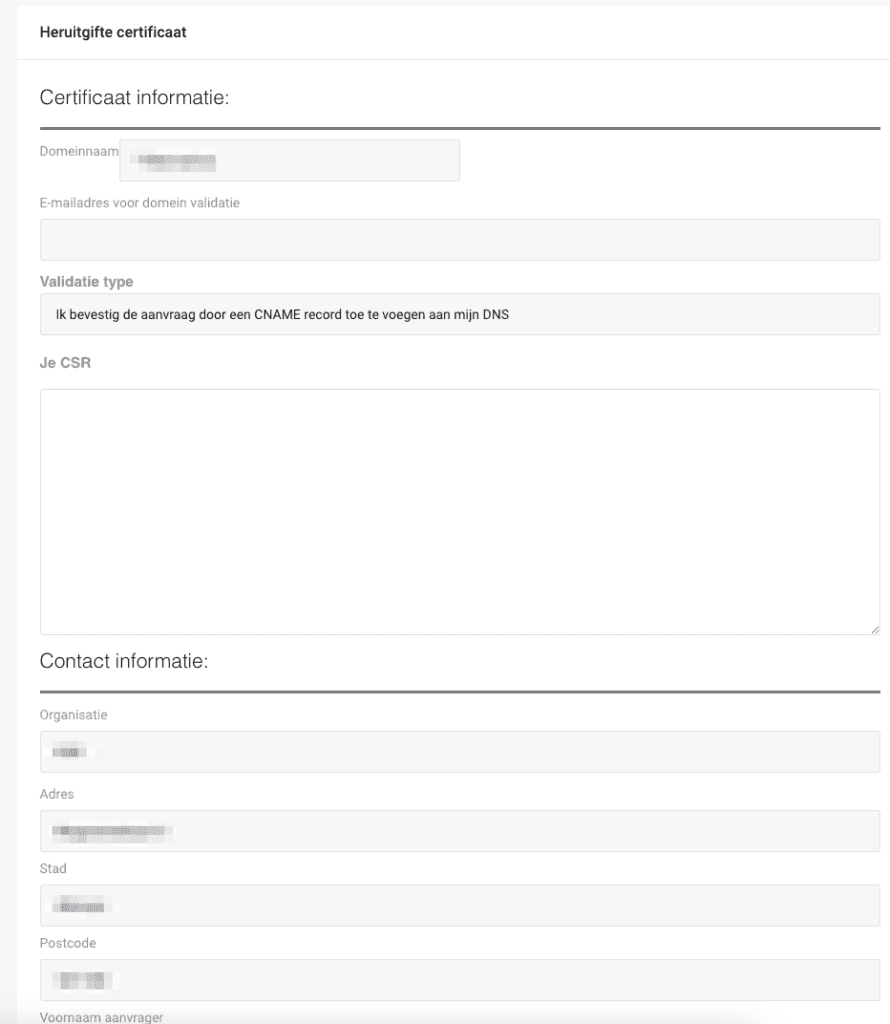Select the Organisatie input field
The height and width of the screenshot is (1024, 890).
(x=460, y=752)
